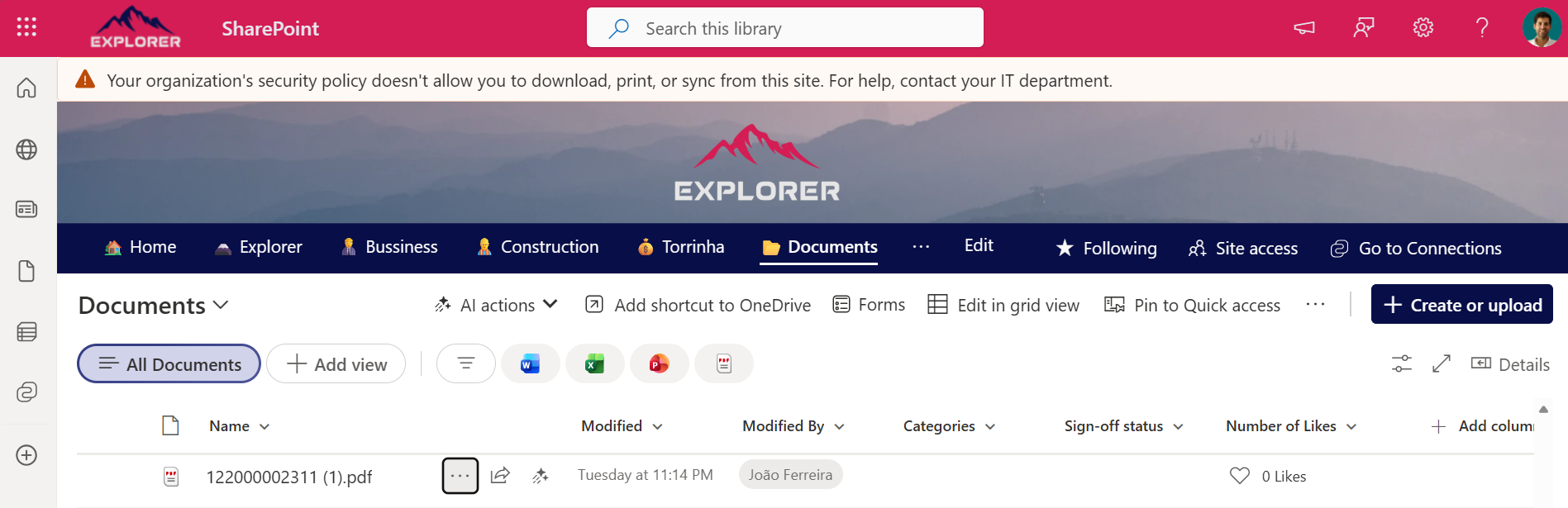Click Create or upload button
The height and width of the screenshot is (508, 1568).
(1462, 304)
